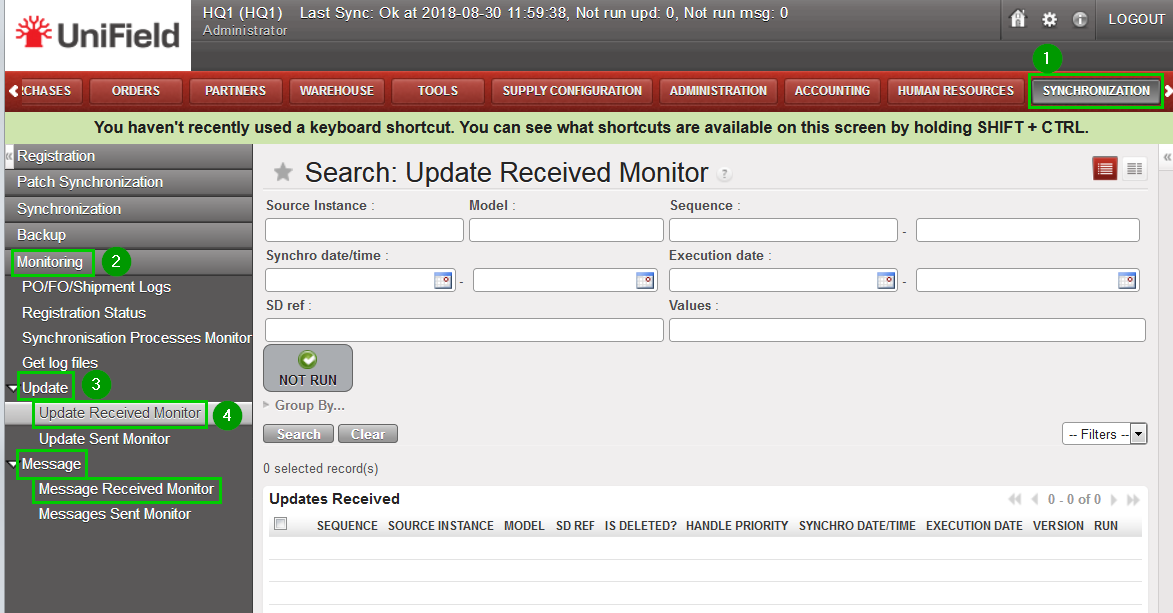Open the Tools menu tab
The width and height of the screenshot is (1173, 613).
438,91
